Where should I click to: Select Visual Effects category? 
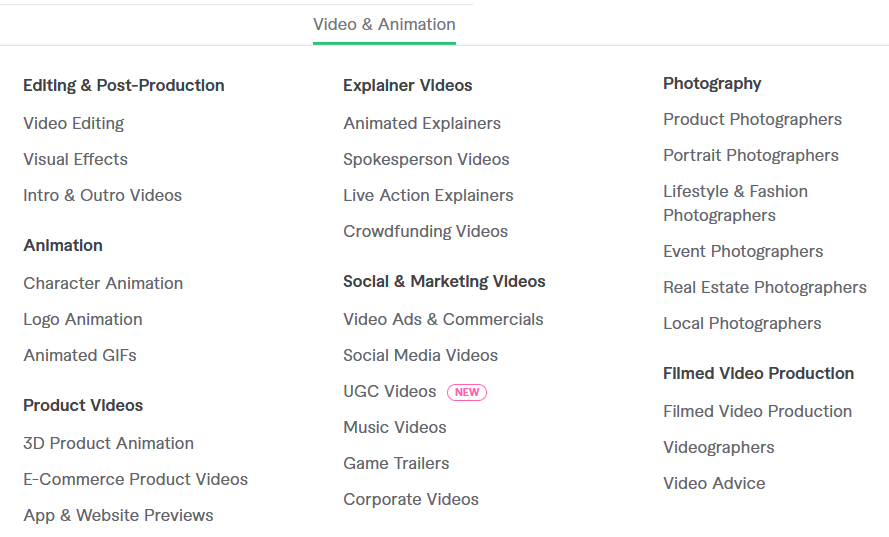tap(75, 159)
